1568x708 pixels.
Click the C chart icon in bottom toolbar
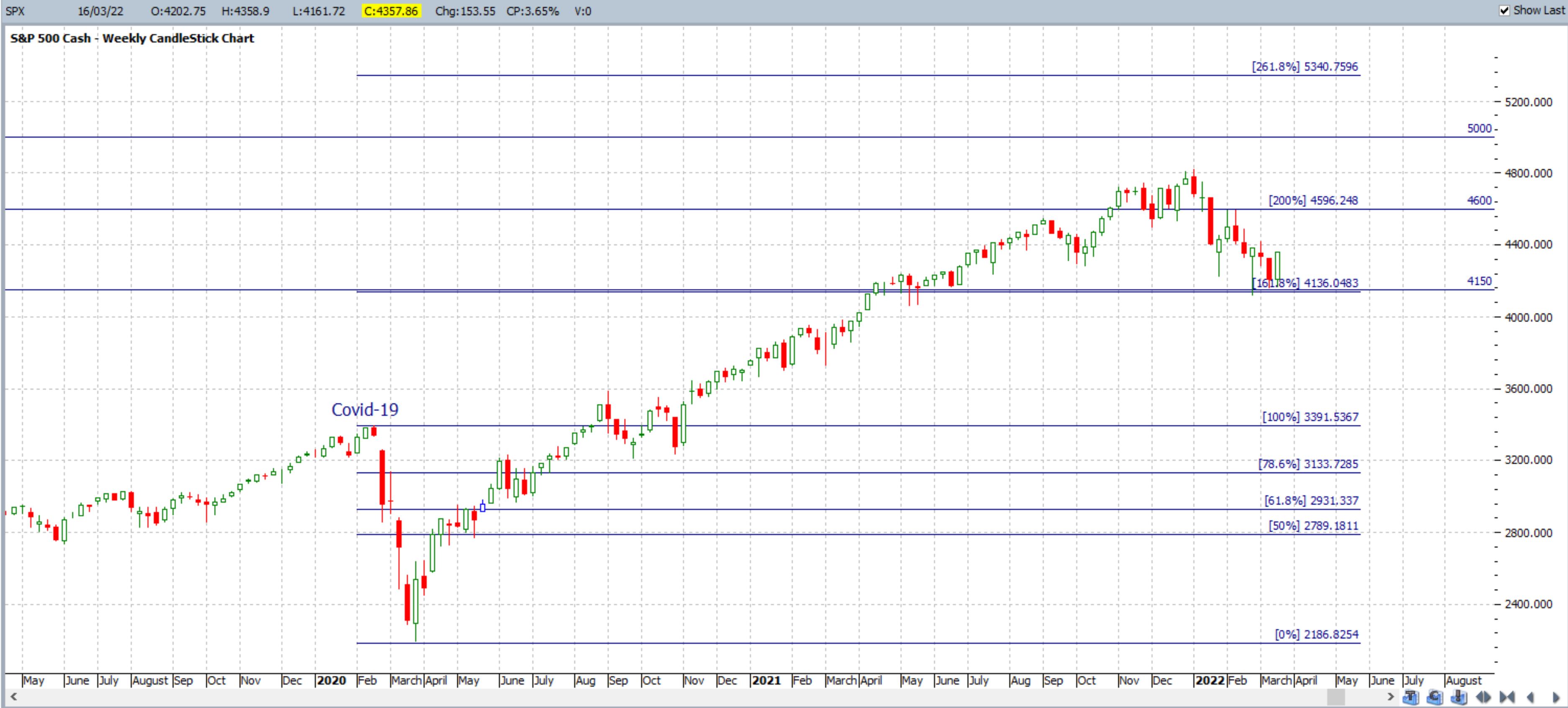(1435, 697)
